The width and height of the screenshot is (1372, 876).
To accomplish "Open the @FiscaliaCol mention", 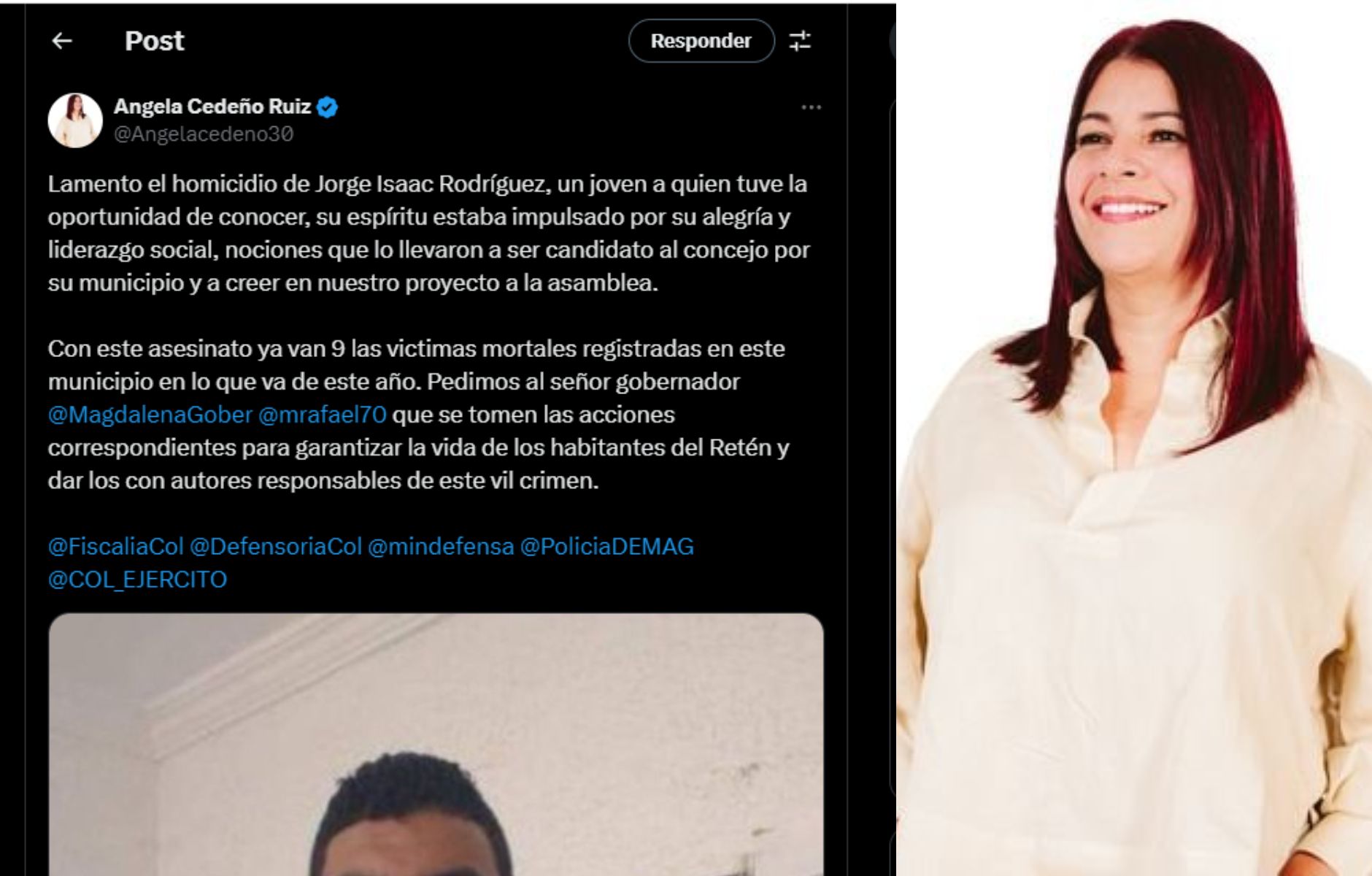I will tap(115, 546).
